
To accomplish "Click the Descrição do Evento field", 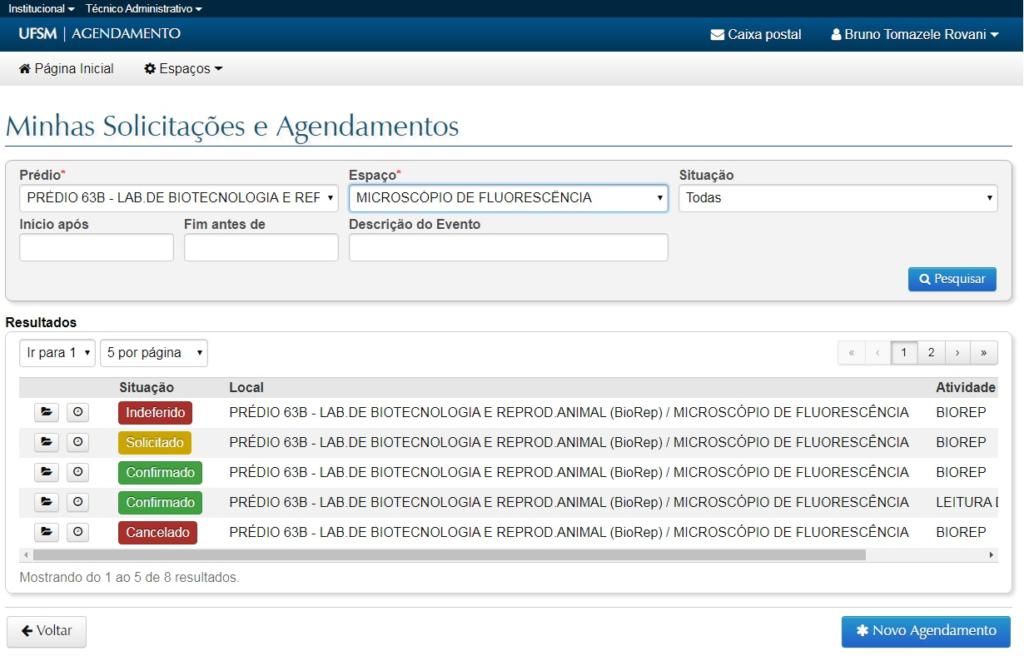I will 508,247.
